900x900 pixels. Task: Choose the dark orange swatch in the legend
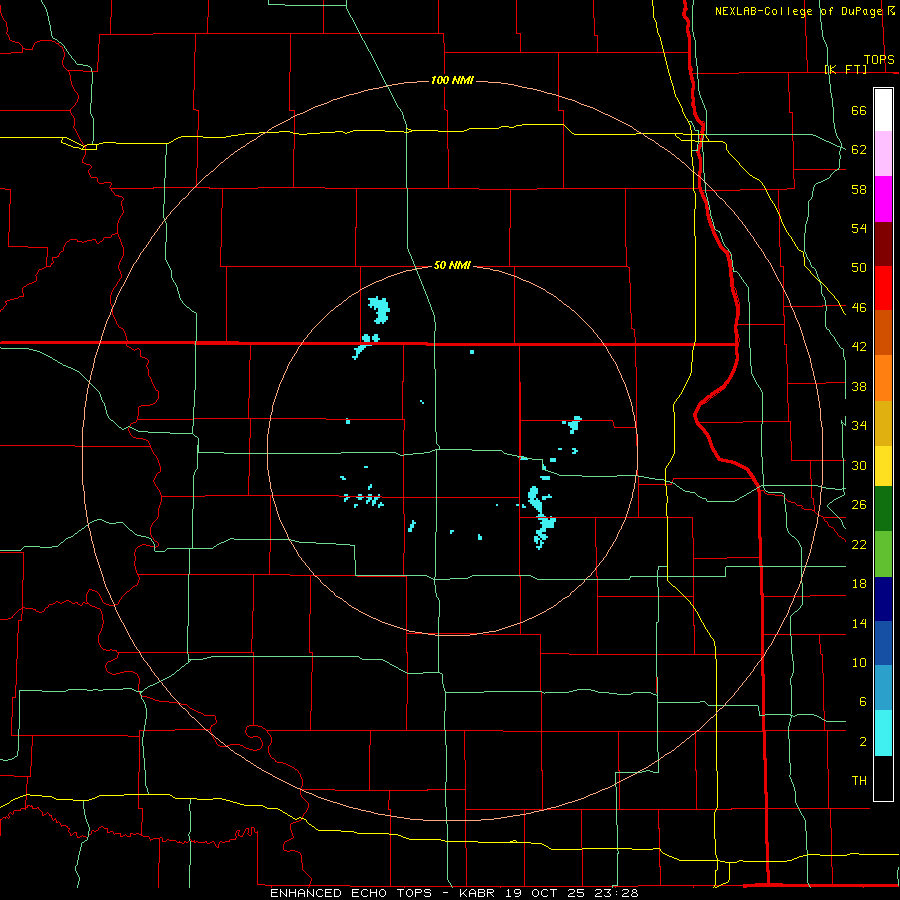[883, 333]
